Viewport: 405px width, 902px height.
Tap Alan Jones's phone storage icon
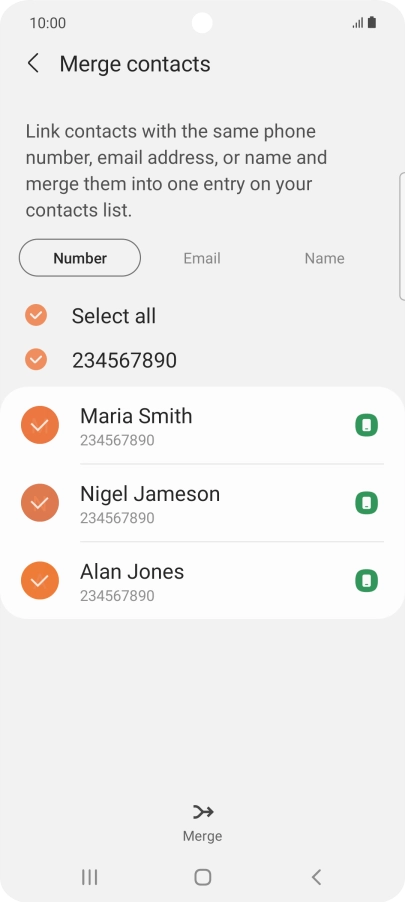pyautogui.click(x=366, y=581)
